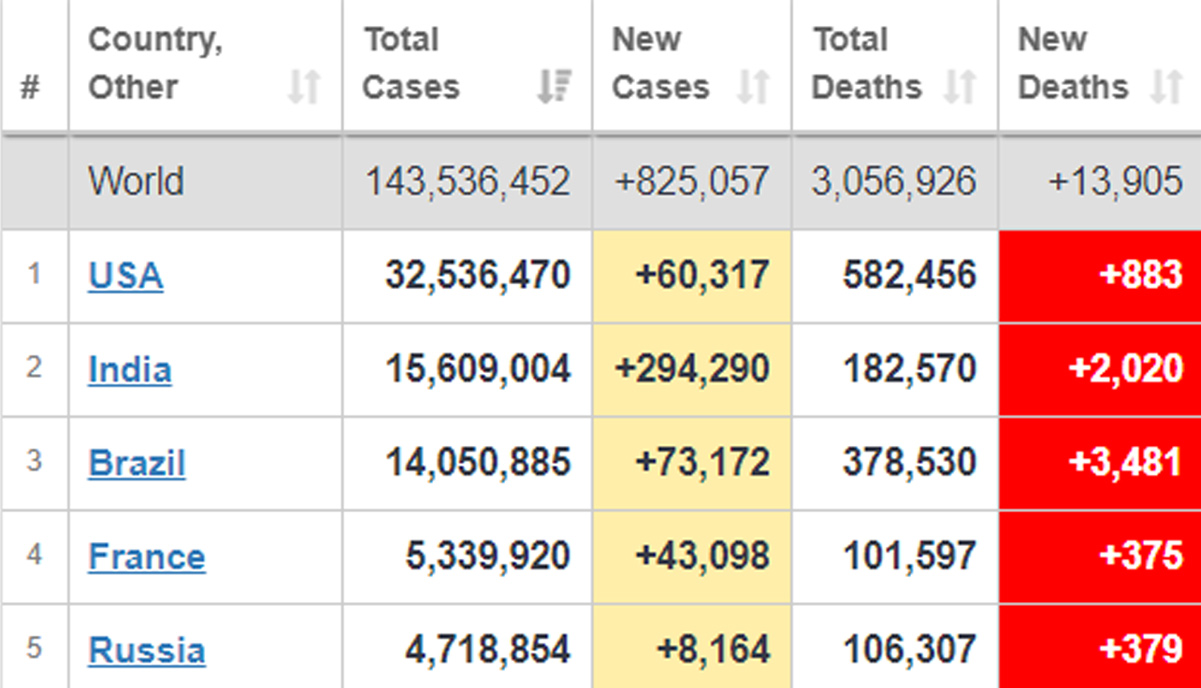Open the Russia country link

coord(147,650)
